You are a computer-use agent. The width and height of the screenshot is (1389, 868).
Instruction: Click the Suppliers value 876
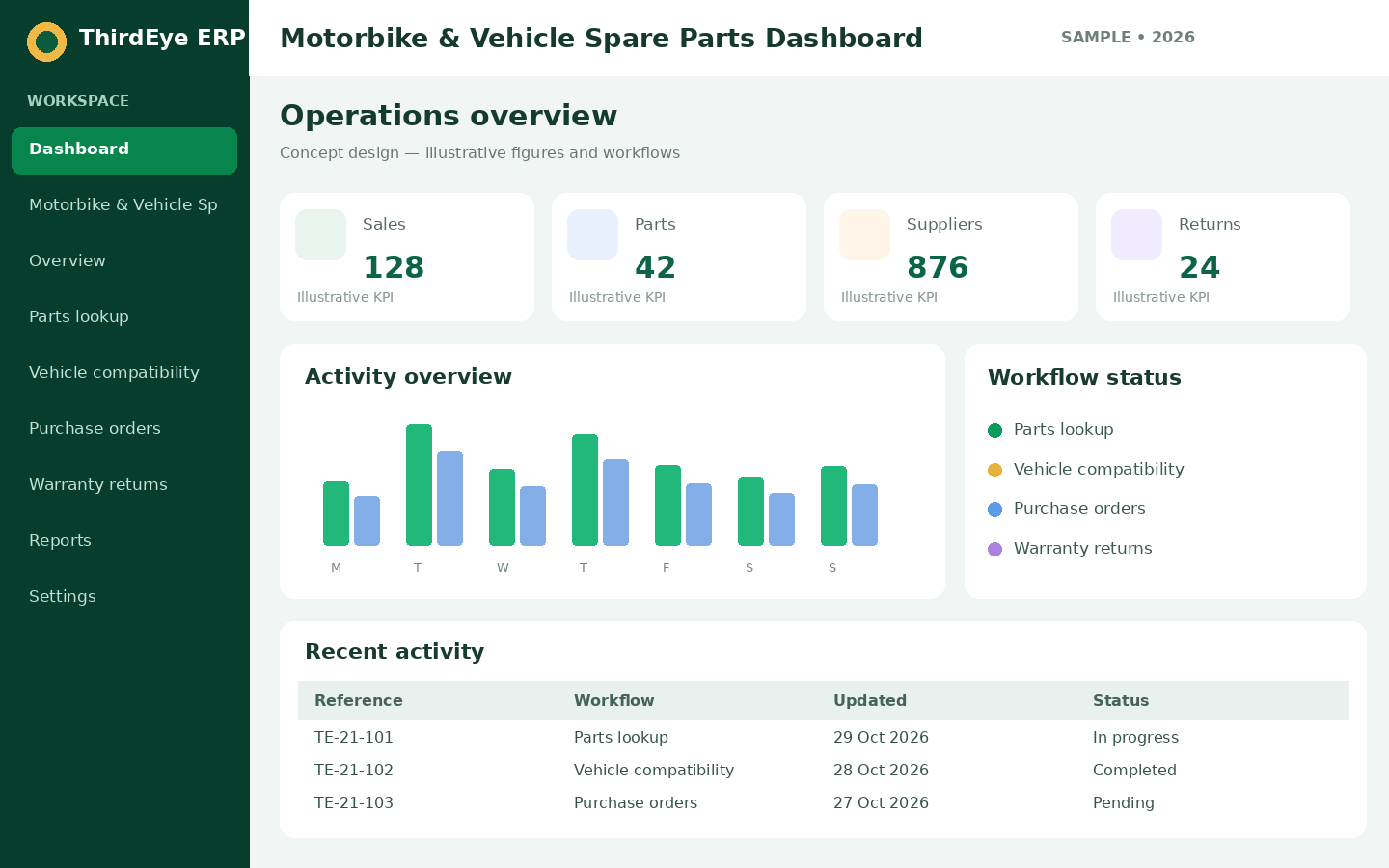tap(938, 267)
